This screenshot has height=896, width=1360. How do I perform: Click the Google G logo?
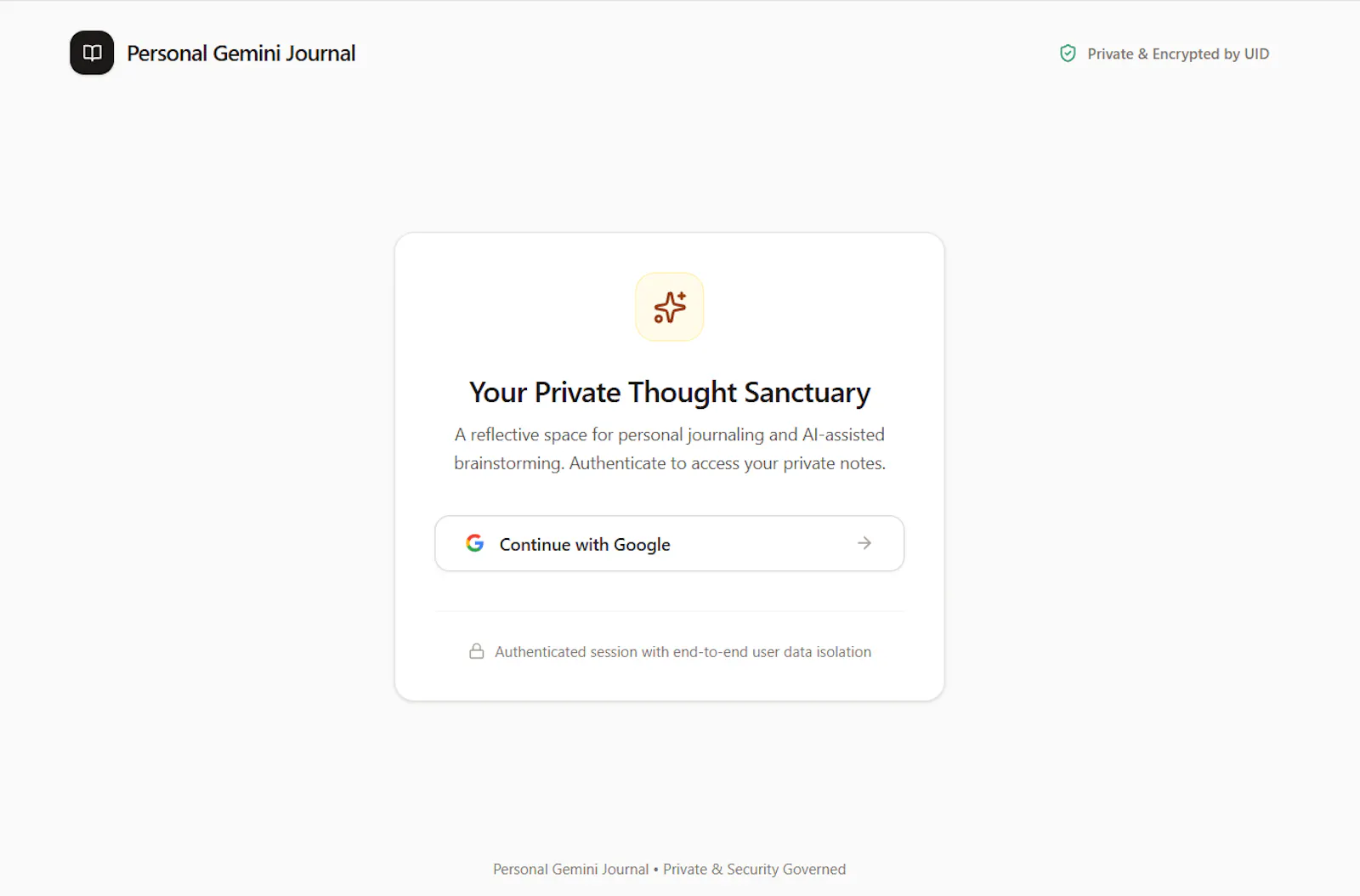(x=475, y=543)
